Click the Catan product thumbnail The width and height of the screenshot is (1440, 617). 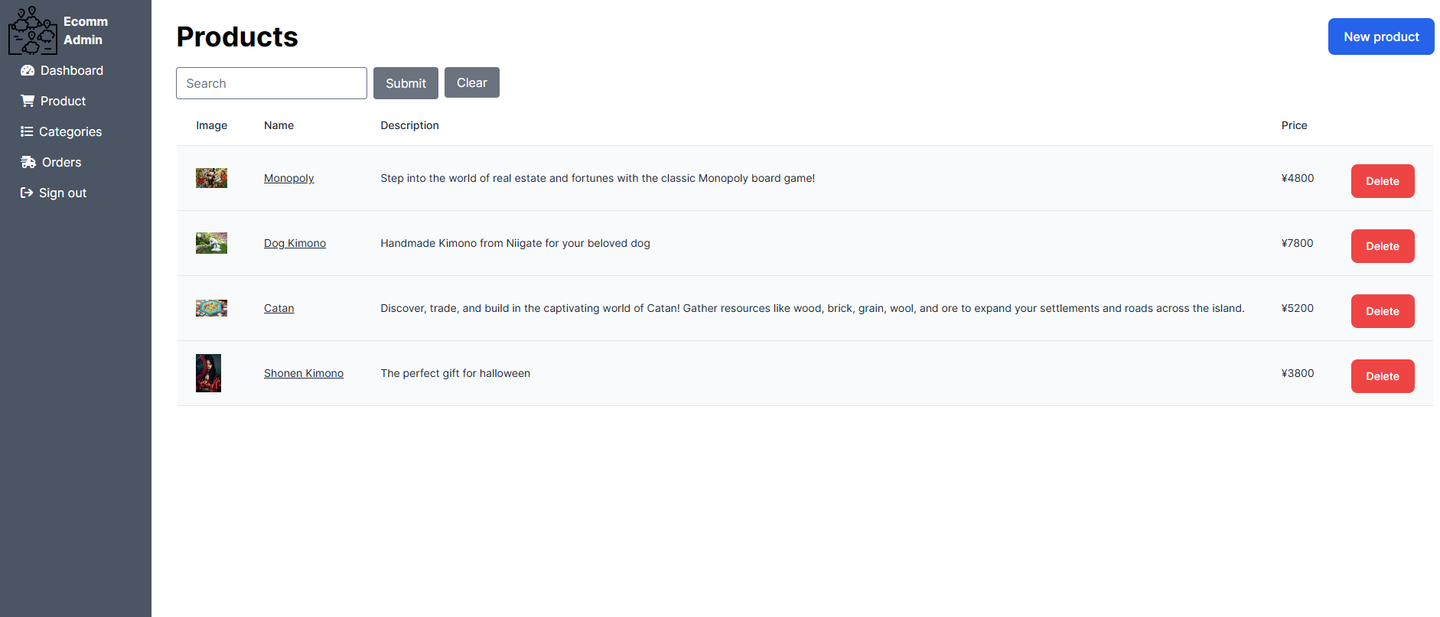pyautogui.click(x=211, y=308)
